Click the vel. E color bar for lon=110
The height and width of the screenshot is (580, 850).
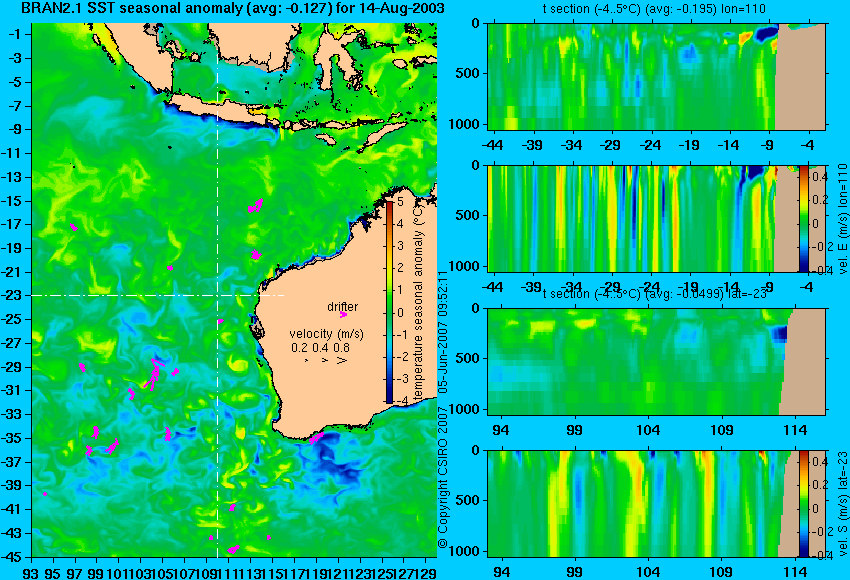[x=804, y=218]
